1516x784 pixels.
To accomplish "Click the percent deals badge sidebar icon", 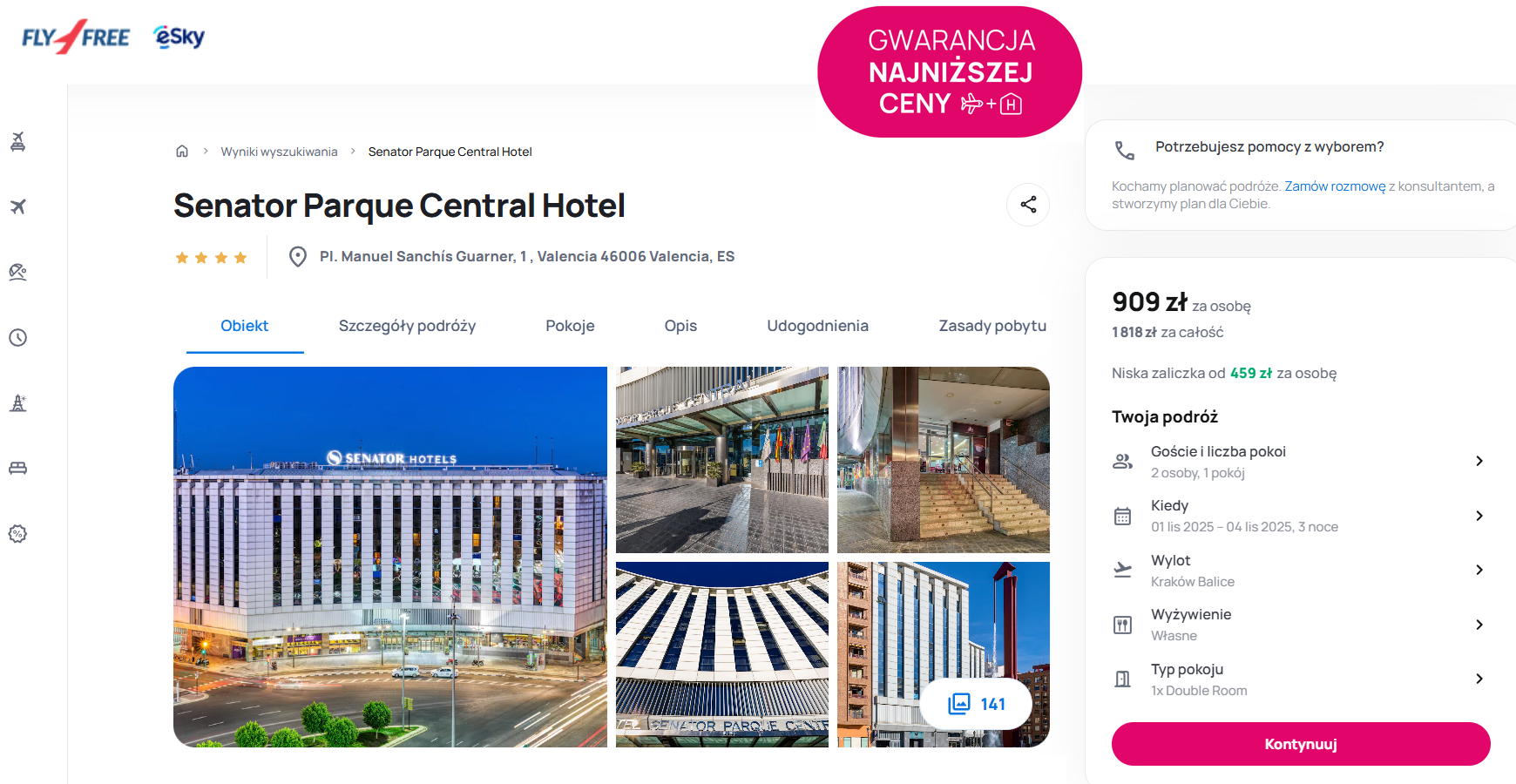I will (17, 533).
